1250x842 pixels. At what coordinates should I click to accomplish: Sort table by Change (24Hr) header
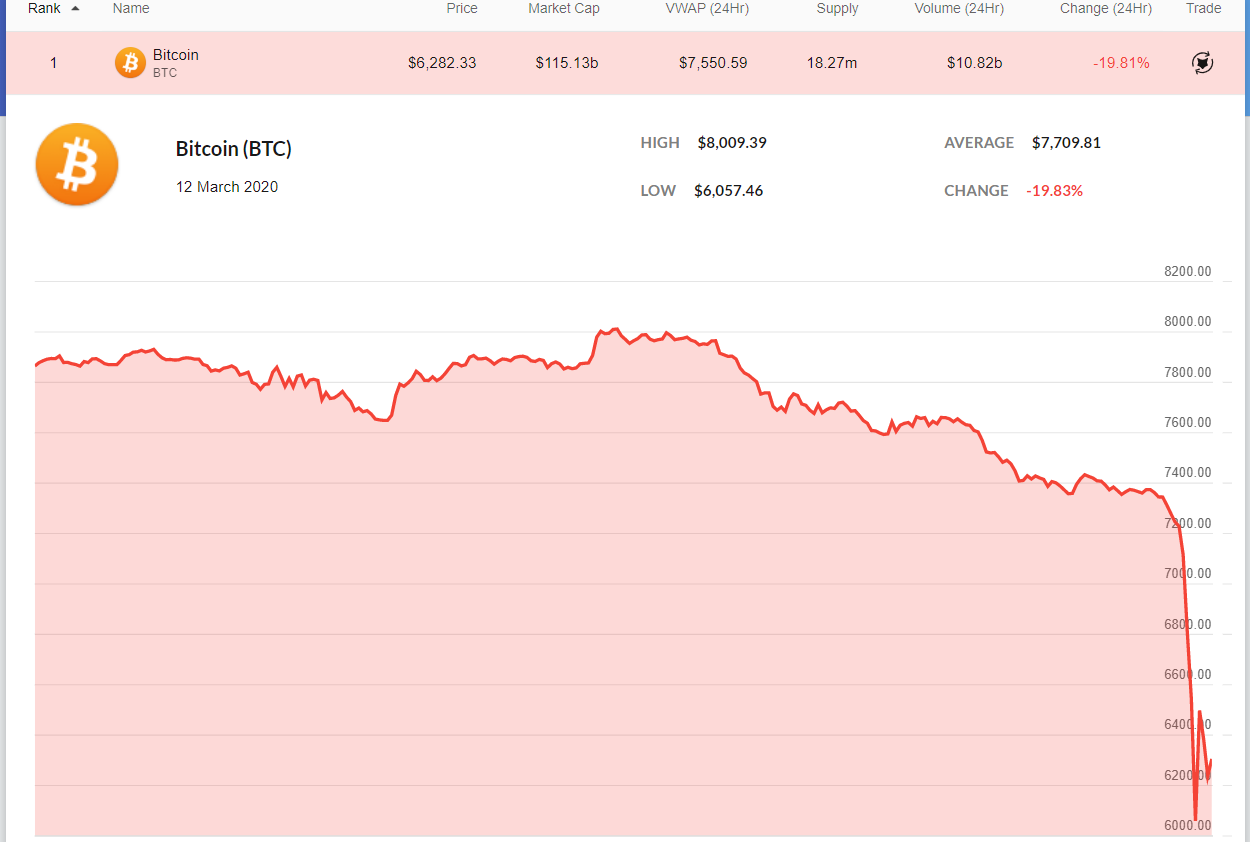pos(1106,8)
